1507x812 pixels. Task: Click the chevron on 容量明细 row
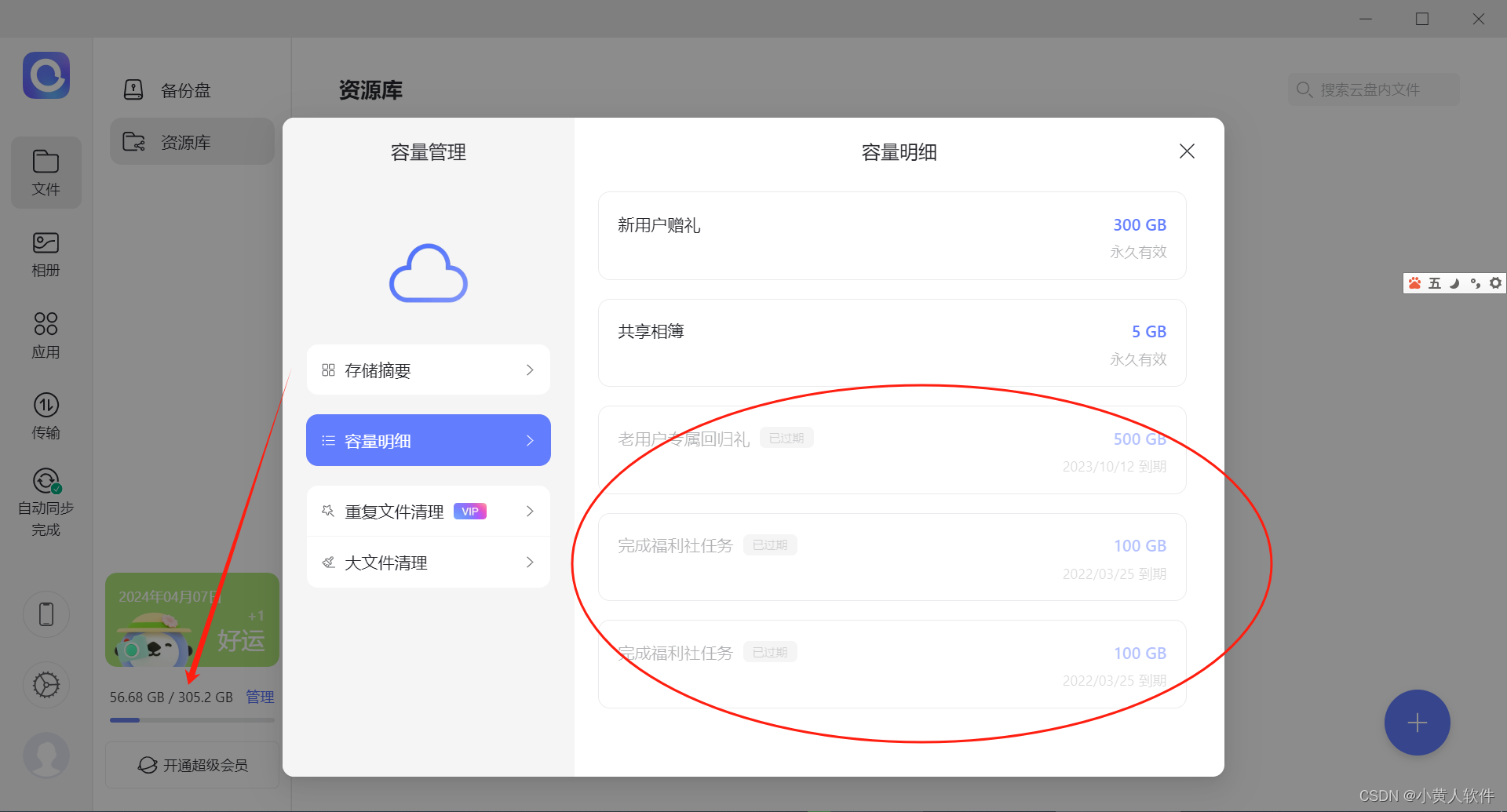pyautogui.click(x=530, y=440)
